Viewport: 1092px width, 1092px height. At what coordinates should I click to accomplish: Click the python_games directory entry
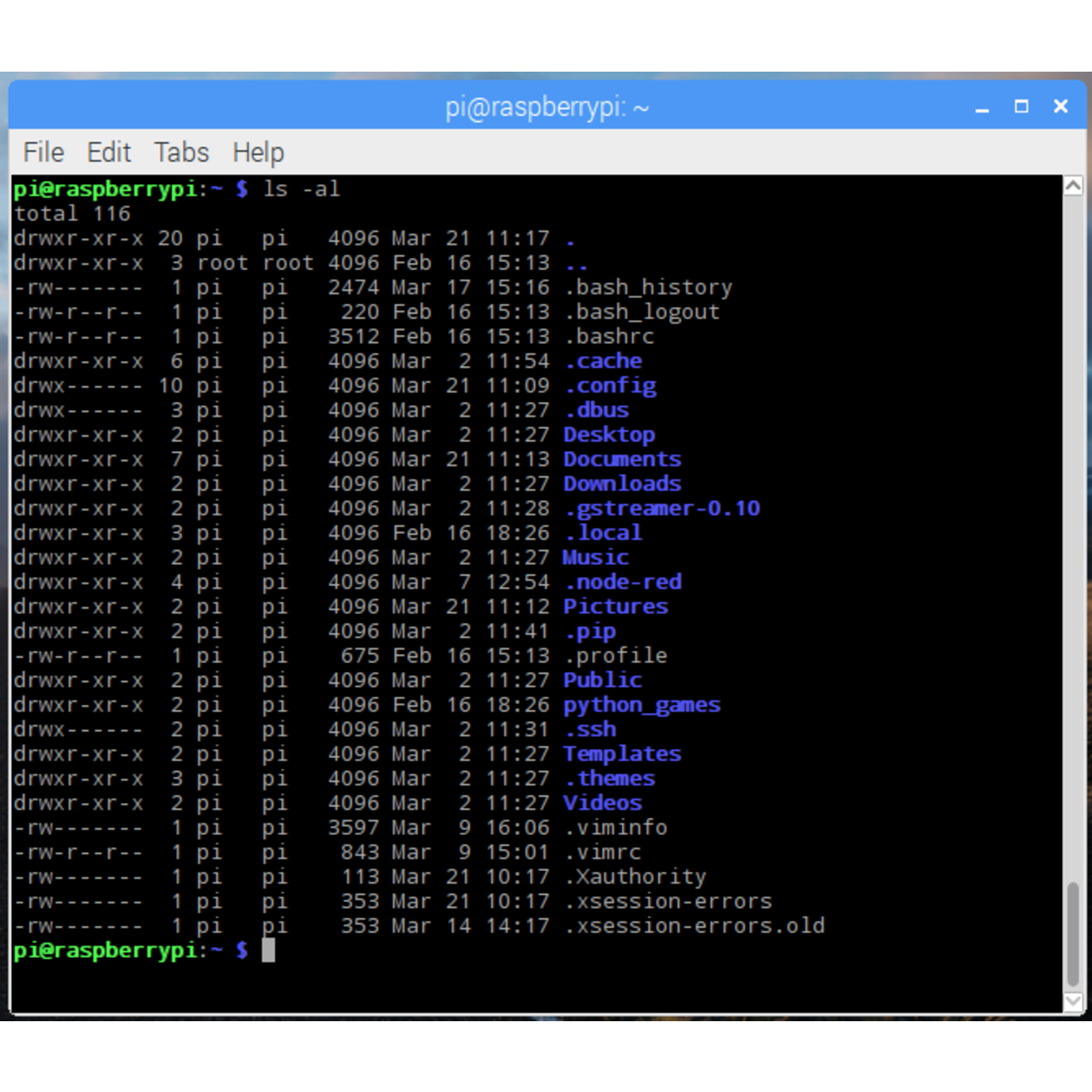coord(642,706)
